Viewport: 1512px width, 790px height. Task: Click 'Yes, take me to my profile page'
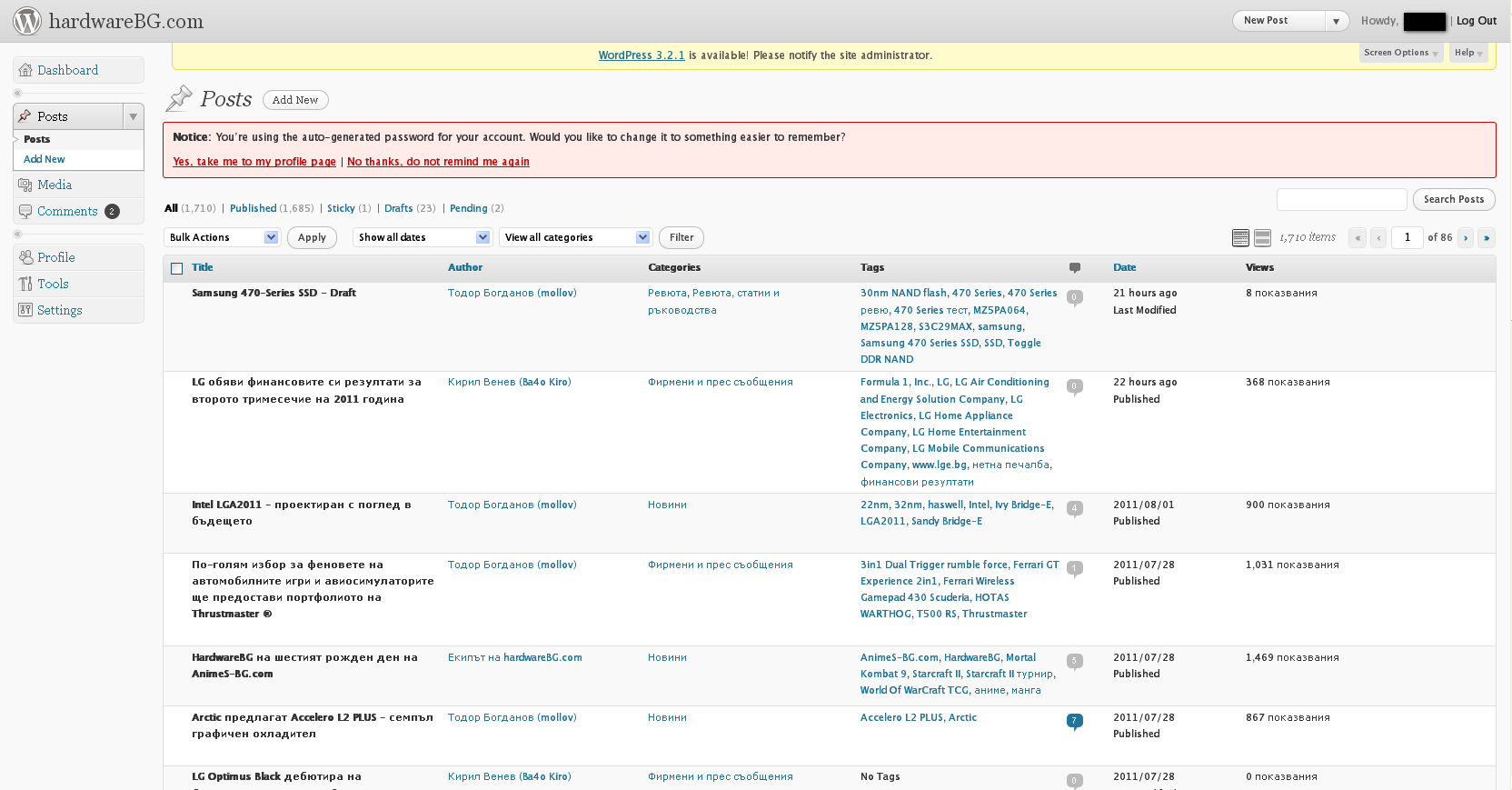254,162
